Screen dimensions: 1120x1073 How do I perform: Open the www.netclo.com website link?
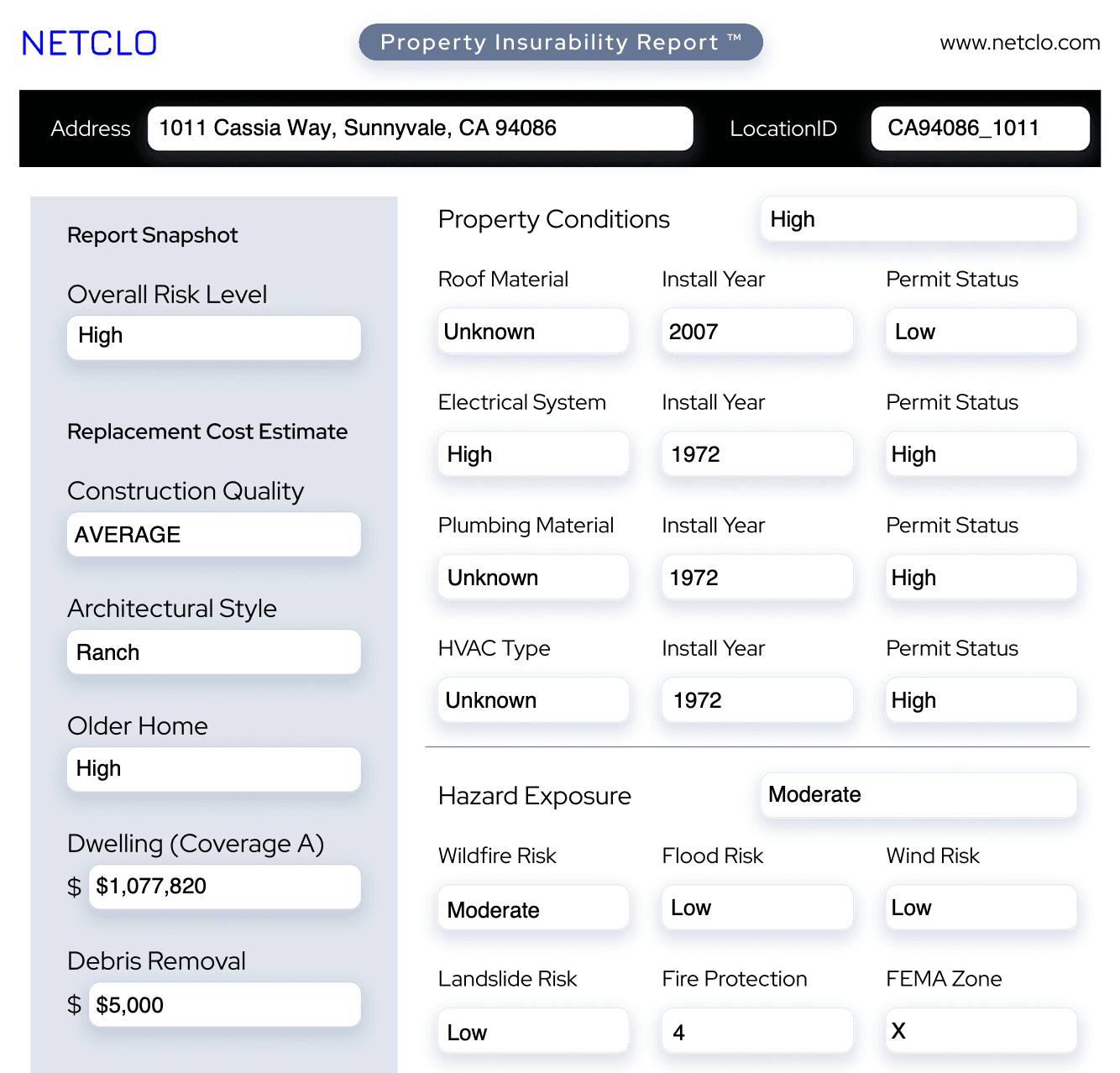coord(1019,43)
